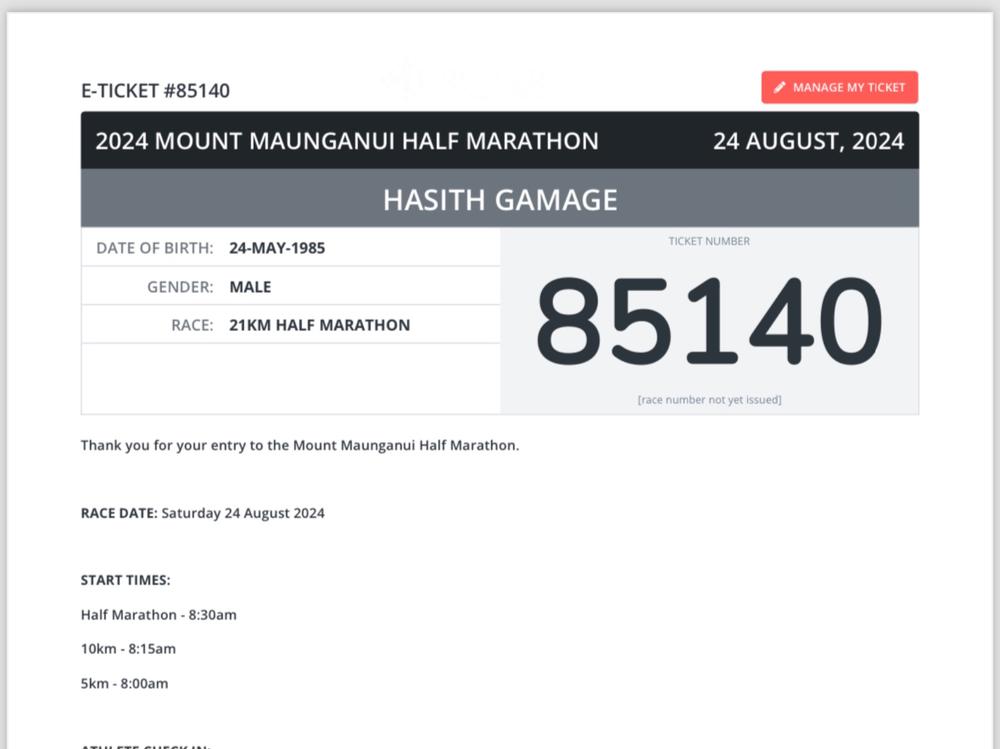The width and height of the screenshot is (1000, 749).
Task: Click the pencil icon on Manage button
Action: point(780,88)
